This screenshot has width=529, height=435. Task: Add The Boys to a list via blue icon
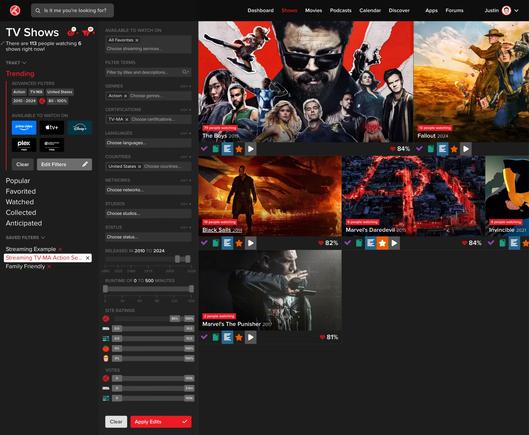coord(227,149)
